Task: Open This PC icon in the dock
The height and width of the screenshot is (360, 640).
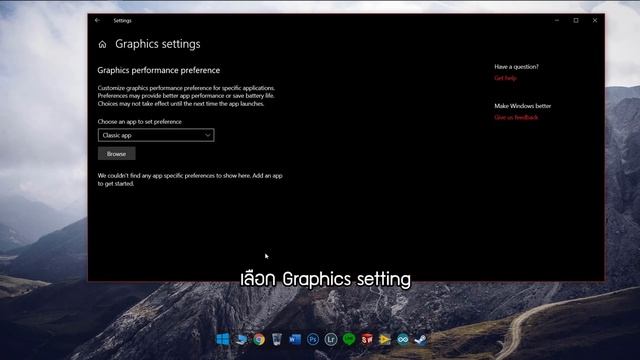Action: coord(241,339)
